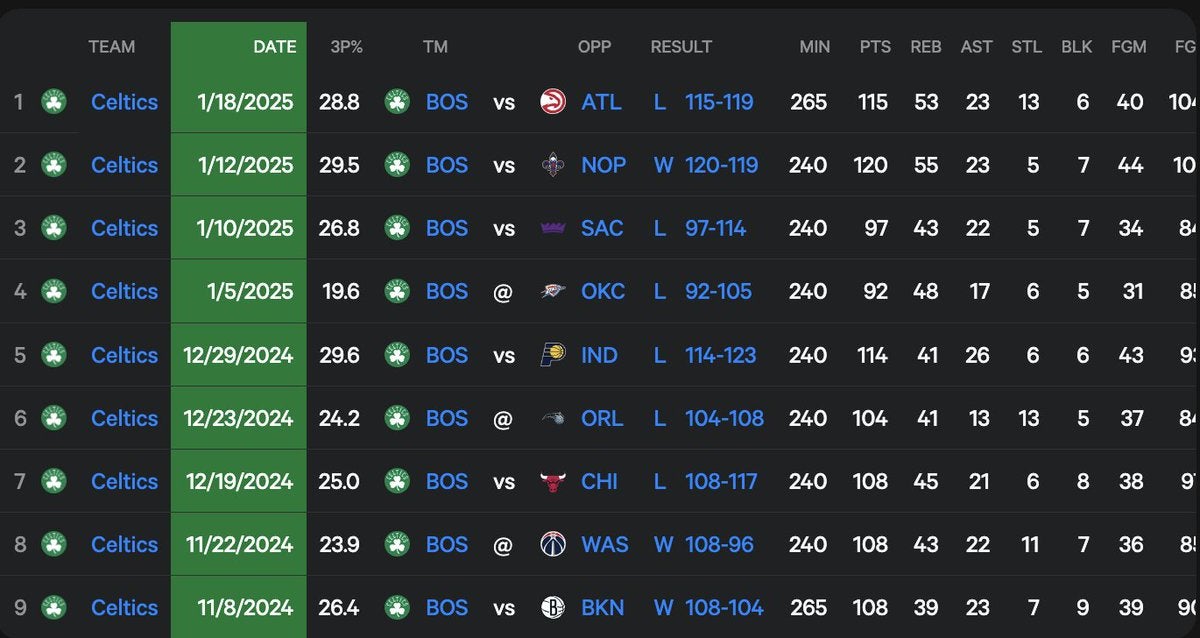Sort by the REB column header

pos(925,47)
